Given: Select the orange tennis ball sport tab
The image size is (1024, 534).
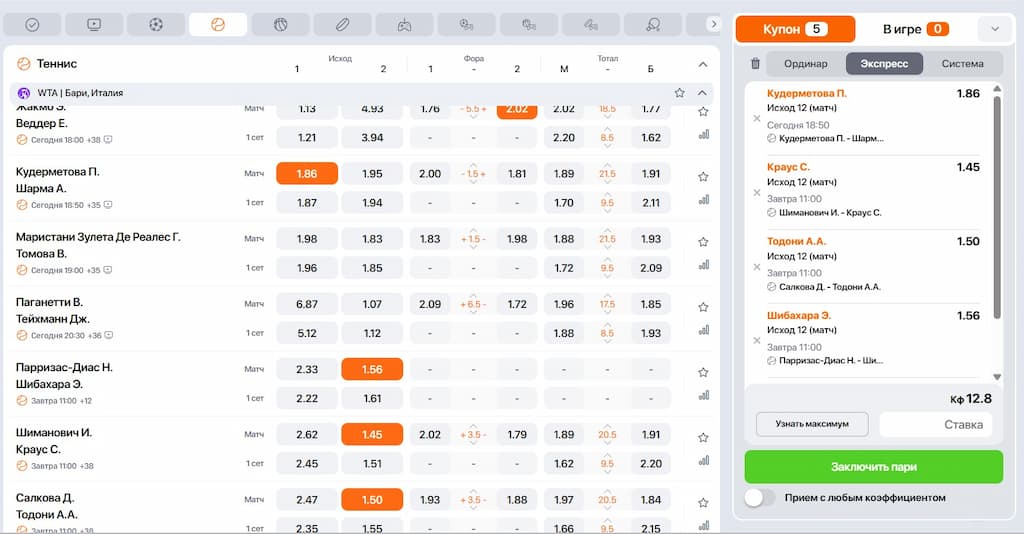Looking at the screenshot, I should tap(218, 25).
